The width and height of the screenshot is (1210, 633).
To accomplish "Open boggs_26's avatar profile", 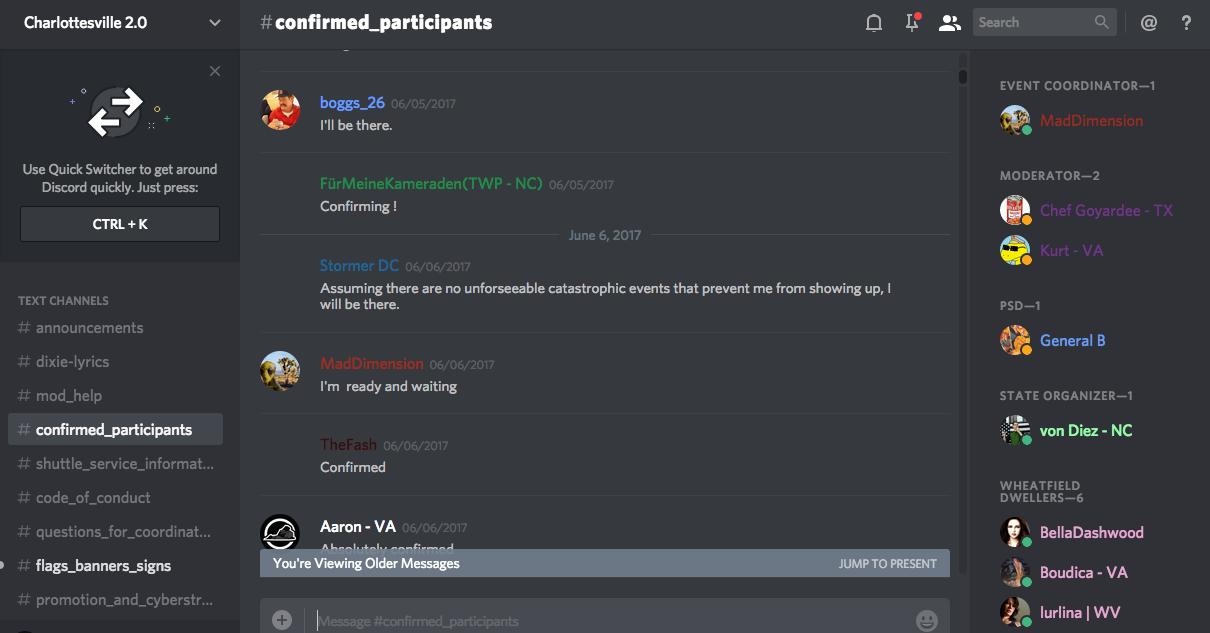I will (x=280, y=110).
